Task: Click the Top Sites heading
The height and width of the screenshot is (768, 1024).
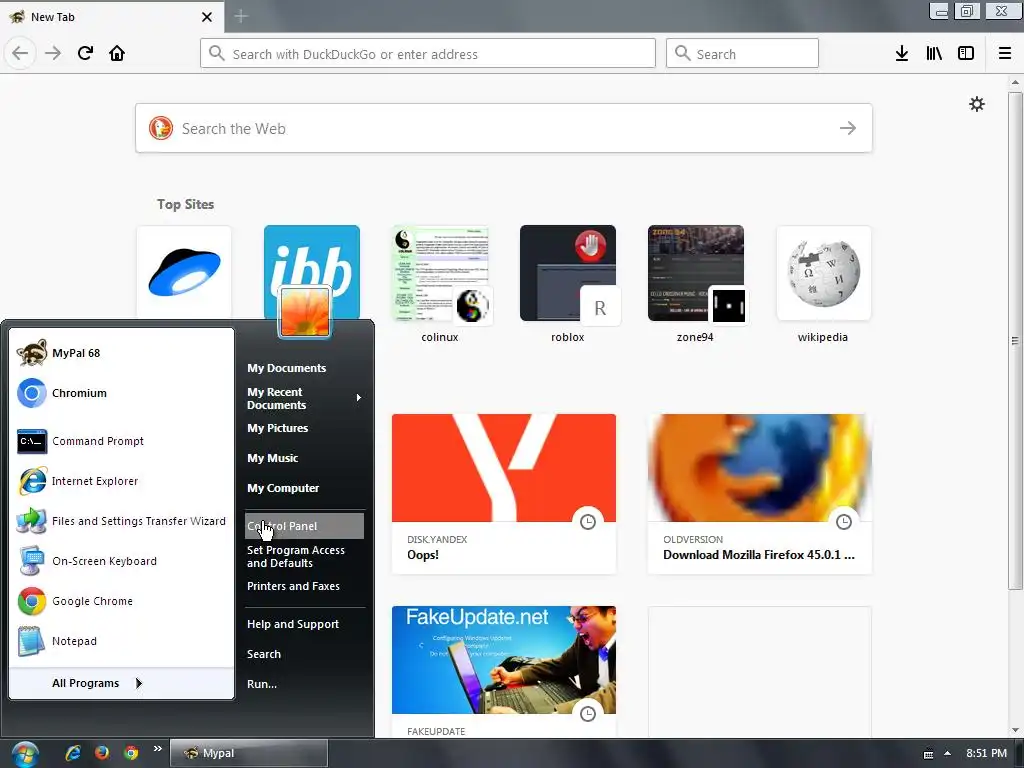Action: pos(185,204)
